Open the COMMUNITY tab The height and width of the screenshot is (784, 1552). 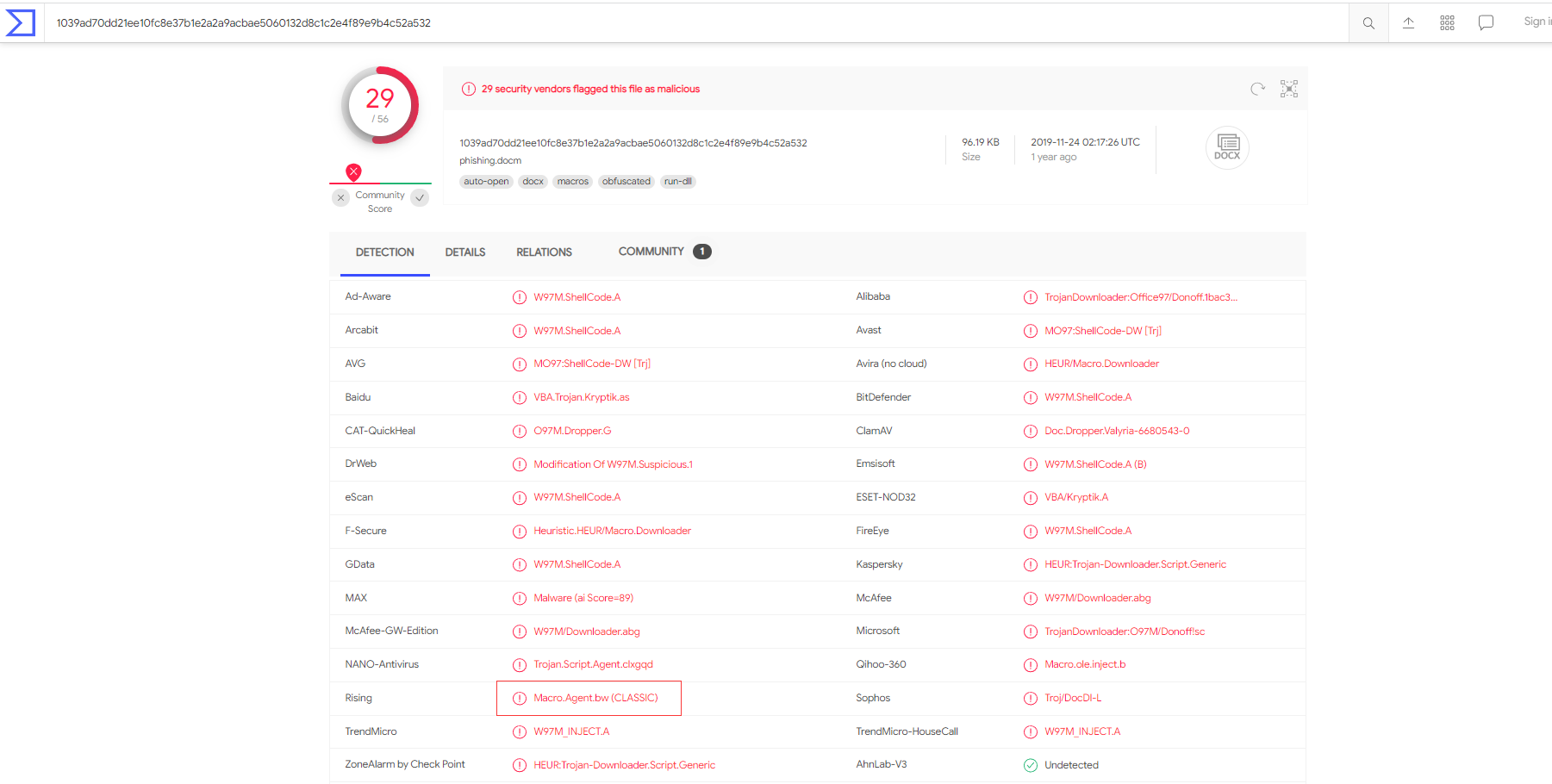pos(664,252)
